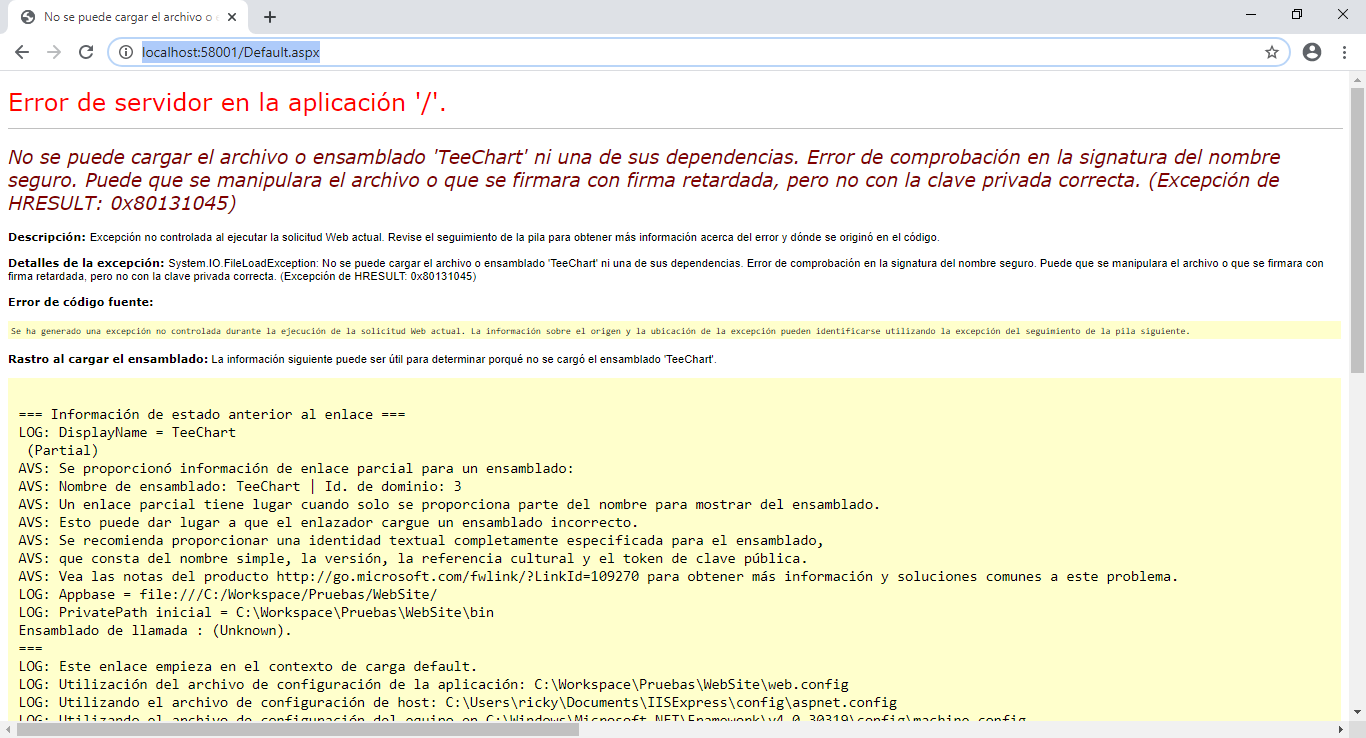
Task: Click the vertical scrollbar thumb
Action: (x=1357, y=230)
